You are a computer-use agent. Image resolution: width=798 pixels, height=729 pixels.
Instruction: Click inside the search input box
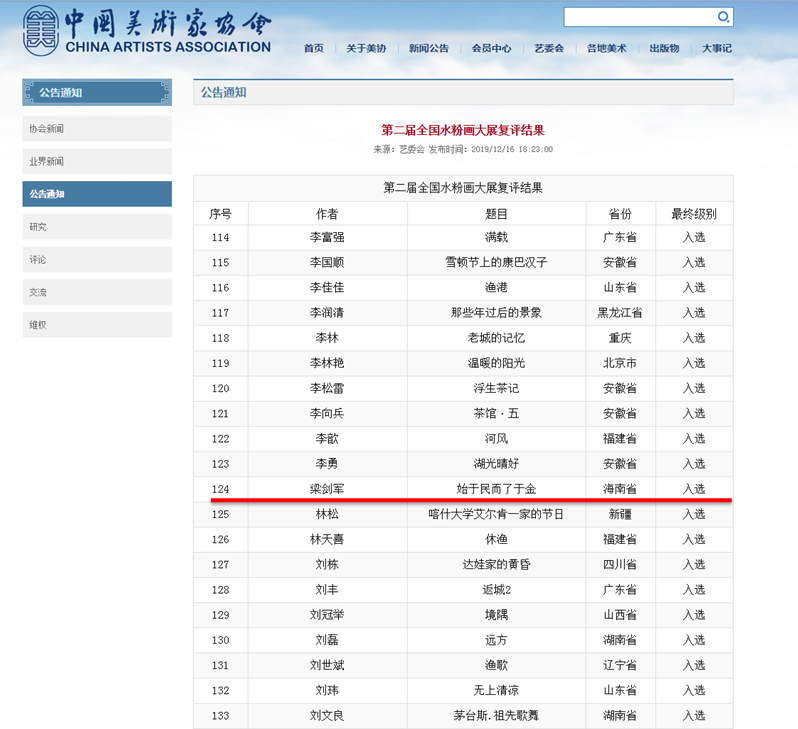tap(640, 17)
